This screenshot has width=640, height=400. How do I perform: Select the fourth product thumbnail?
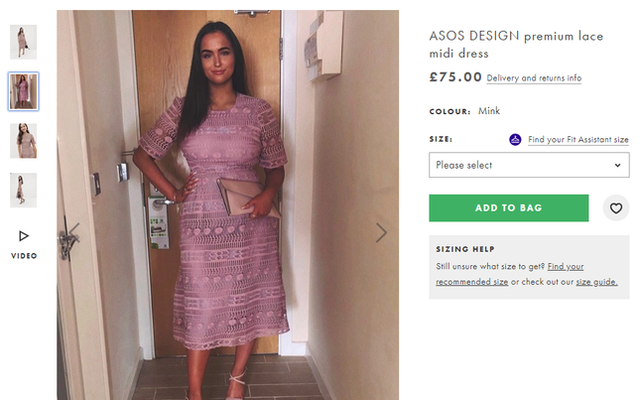pyautogui.click(x=23, y=190)
